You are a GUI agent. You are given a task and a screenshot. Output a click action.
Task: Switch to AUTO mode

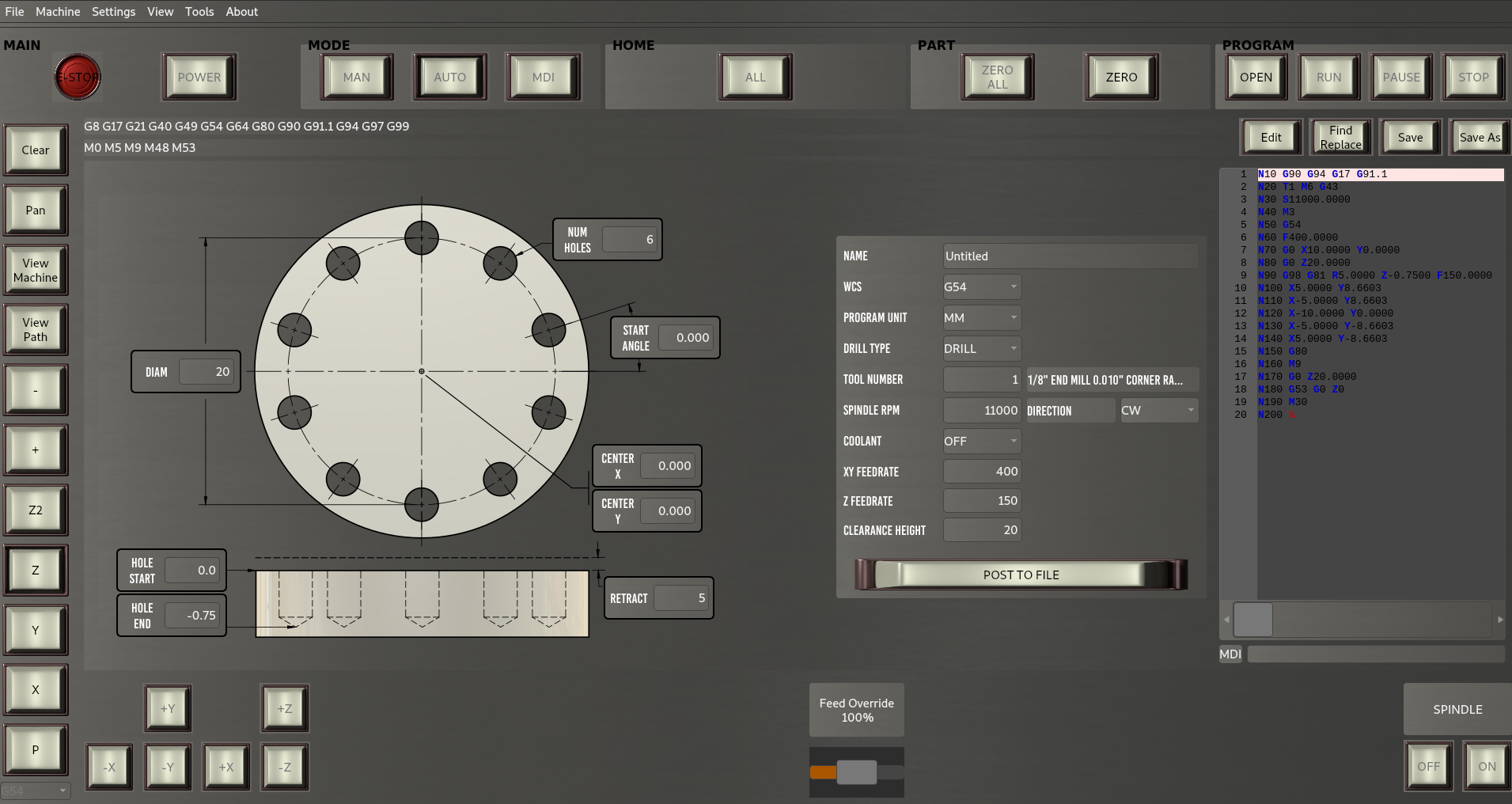coord(450,77)
